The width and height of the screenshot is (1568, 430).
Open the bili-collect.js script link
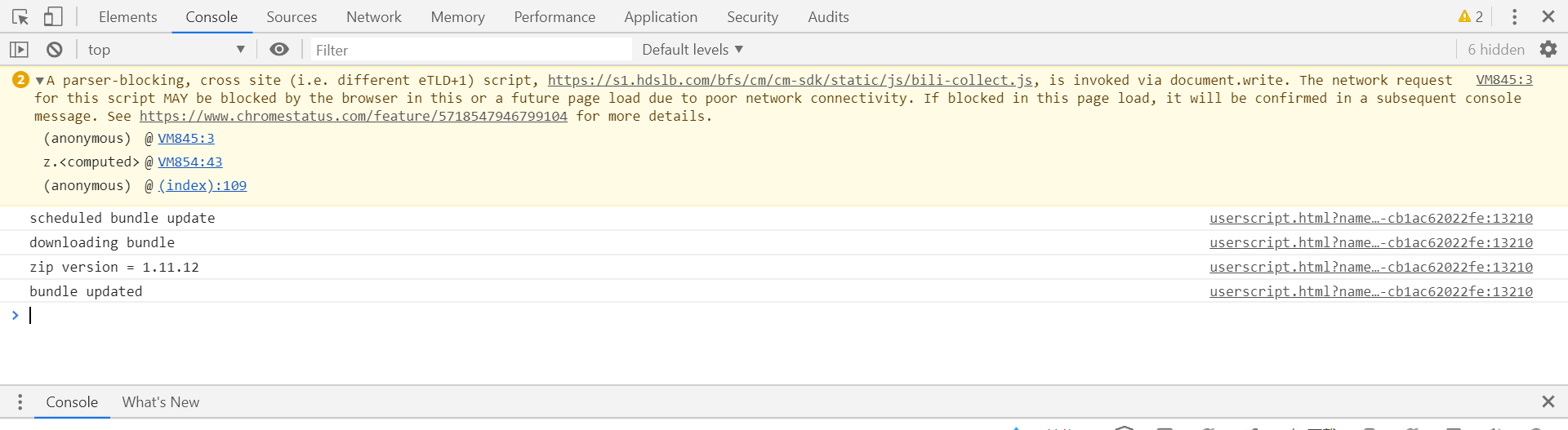click(790, 80)
